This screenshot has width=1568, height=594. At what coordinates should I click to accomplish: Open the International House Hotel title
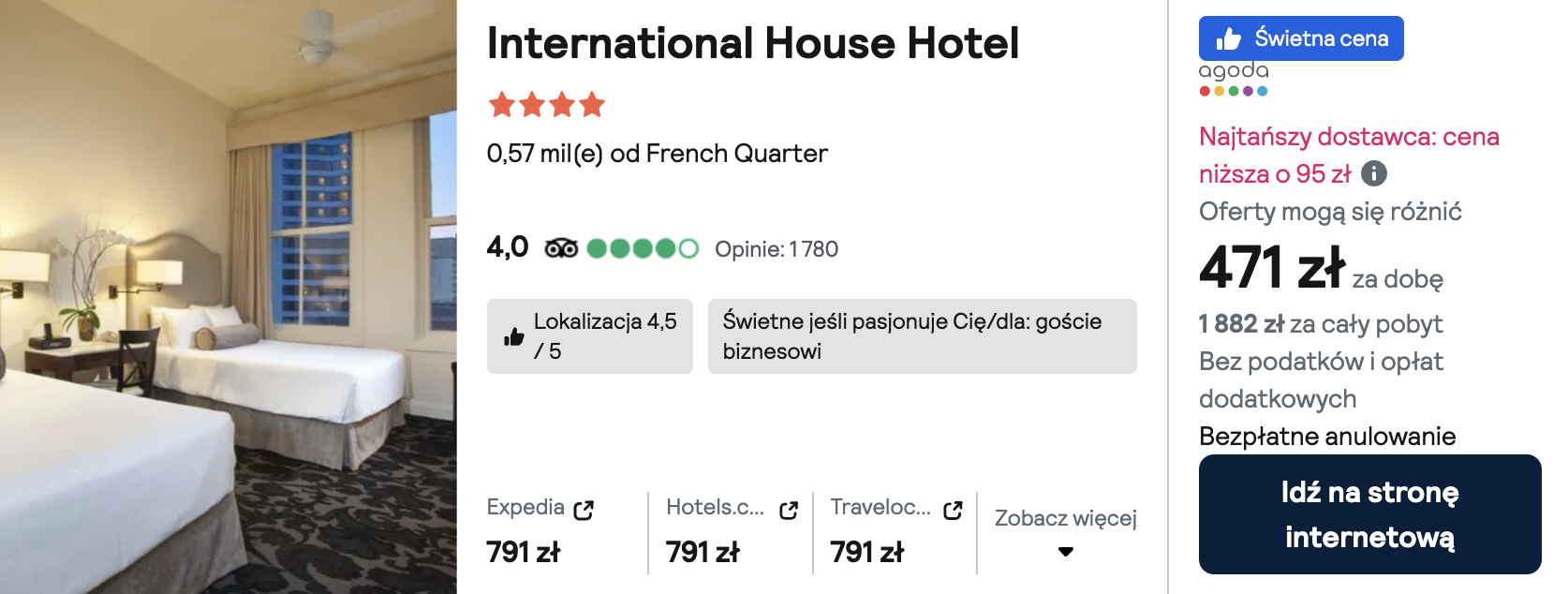pyautogui.click(x=752, y=43)
